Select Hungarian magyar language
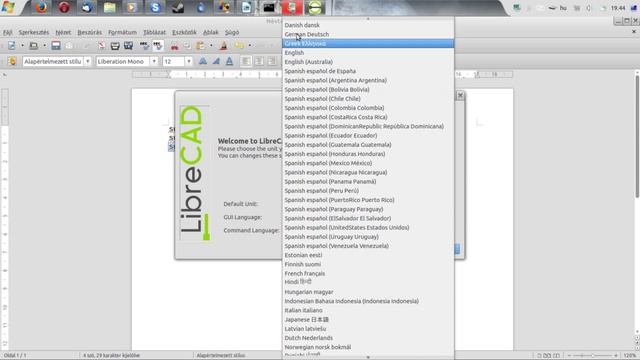The width and height of the screenshot is (640, 360). pos(368,292)
